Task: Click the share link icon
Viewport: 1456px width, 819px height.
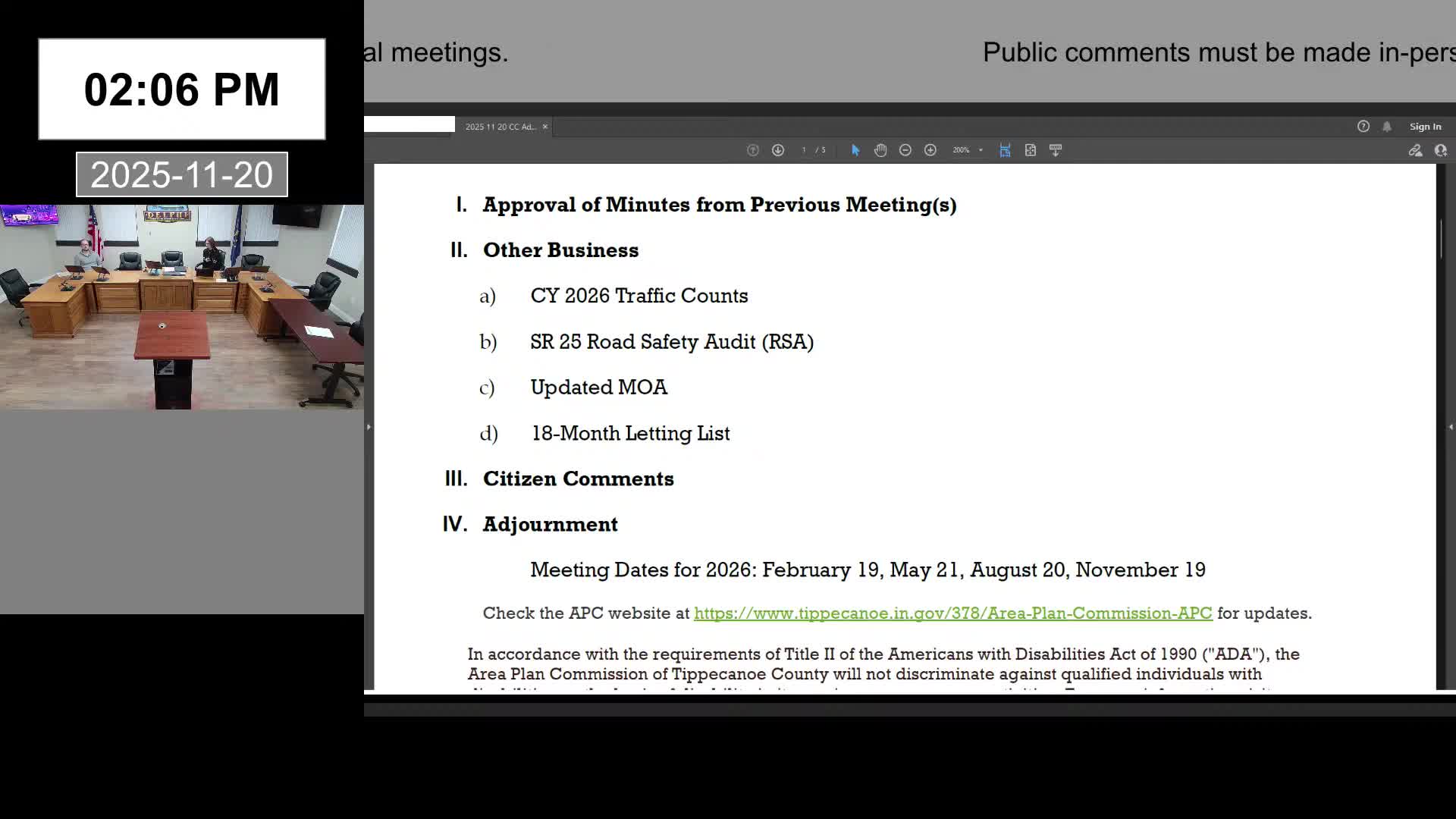Action: click(1415, 150)
